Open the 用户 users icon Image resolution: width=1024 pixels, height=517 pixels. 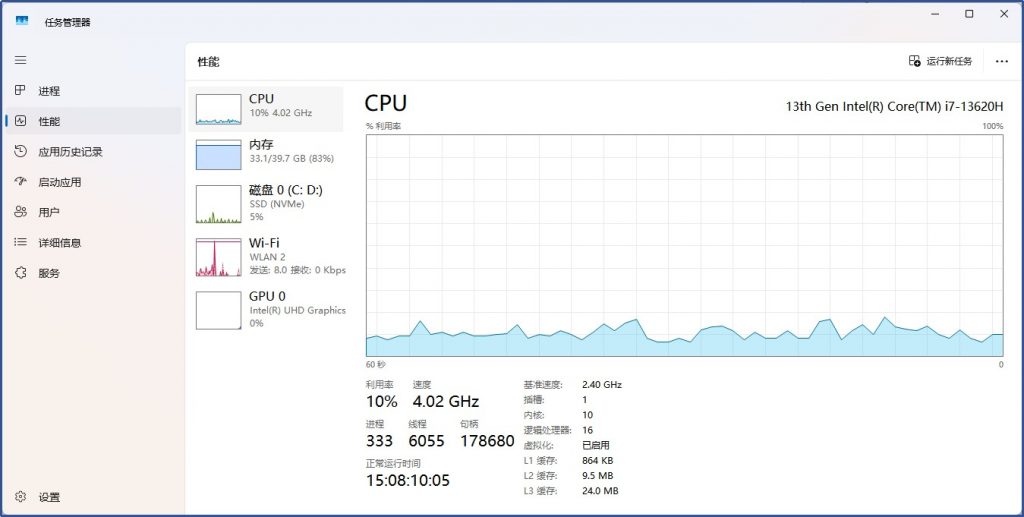(x=20, y=212)
